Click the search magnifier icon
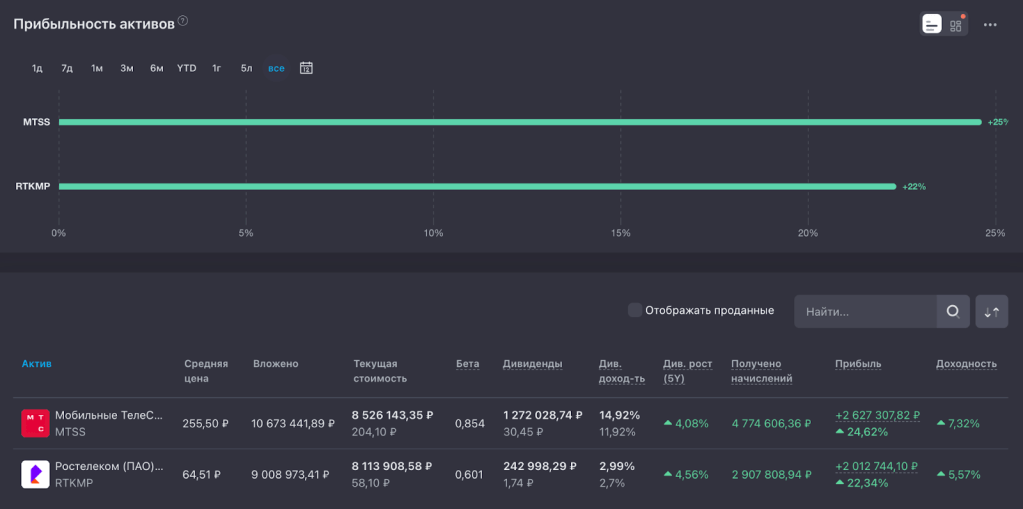 (953, 311)
